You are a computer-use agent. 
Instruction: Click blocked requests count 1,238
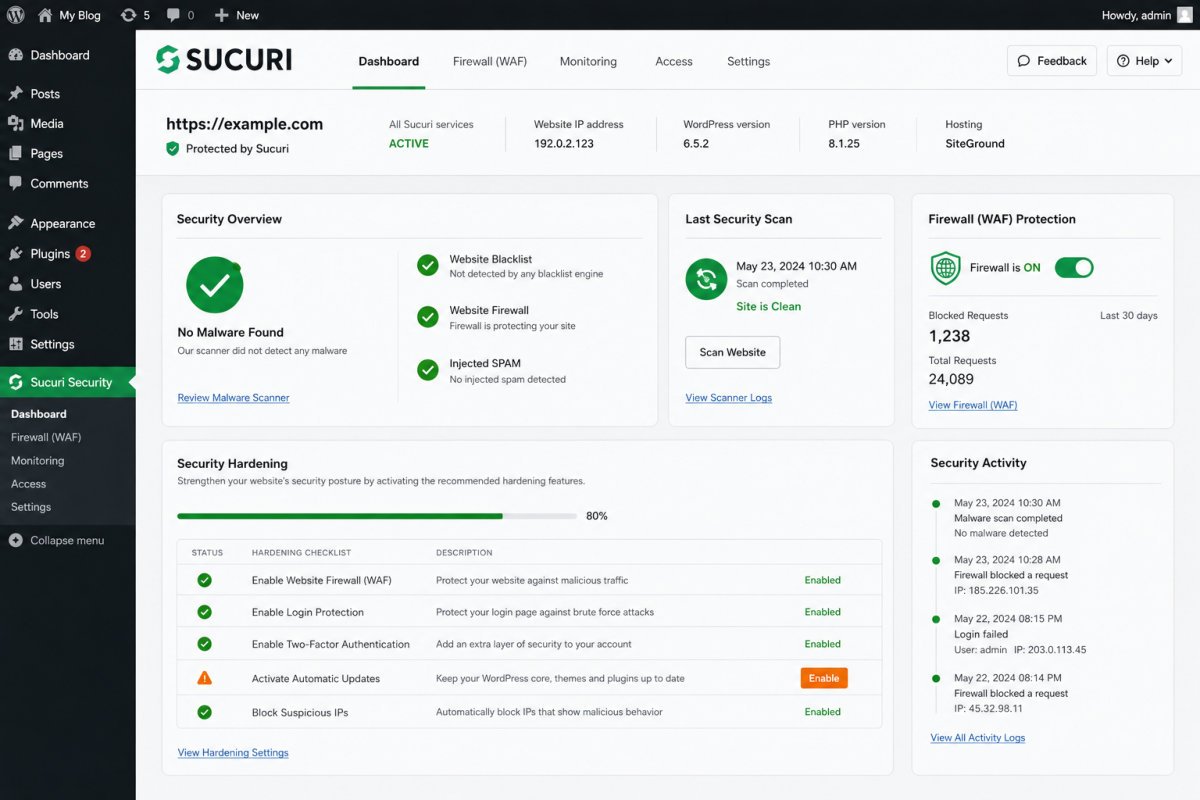(x=949, y=337)
